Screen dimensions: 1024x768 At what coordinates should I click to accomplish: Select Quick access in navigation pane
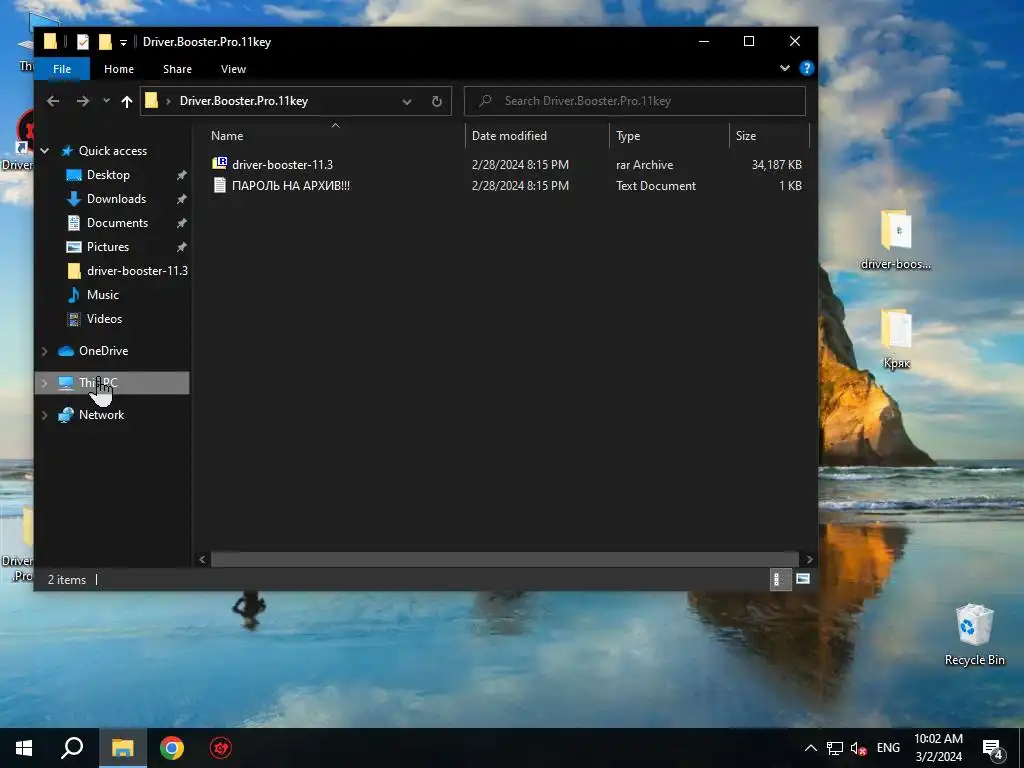point(112,151)
